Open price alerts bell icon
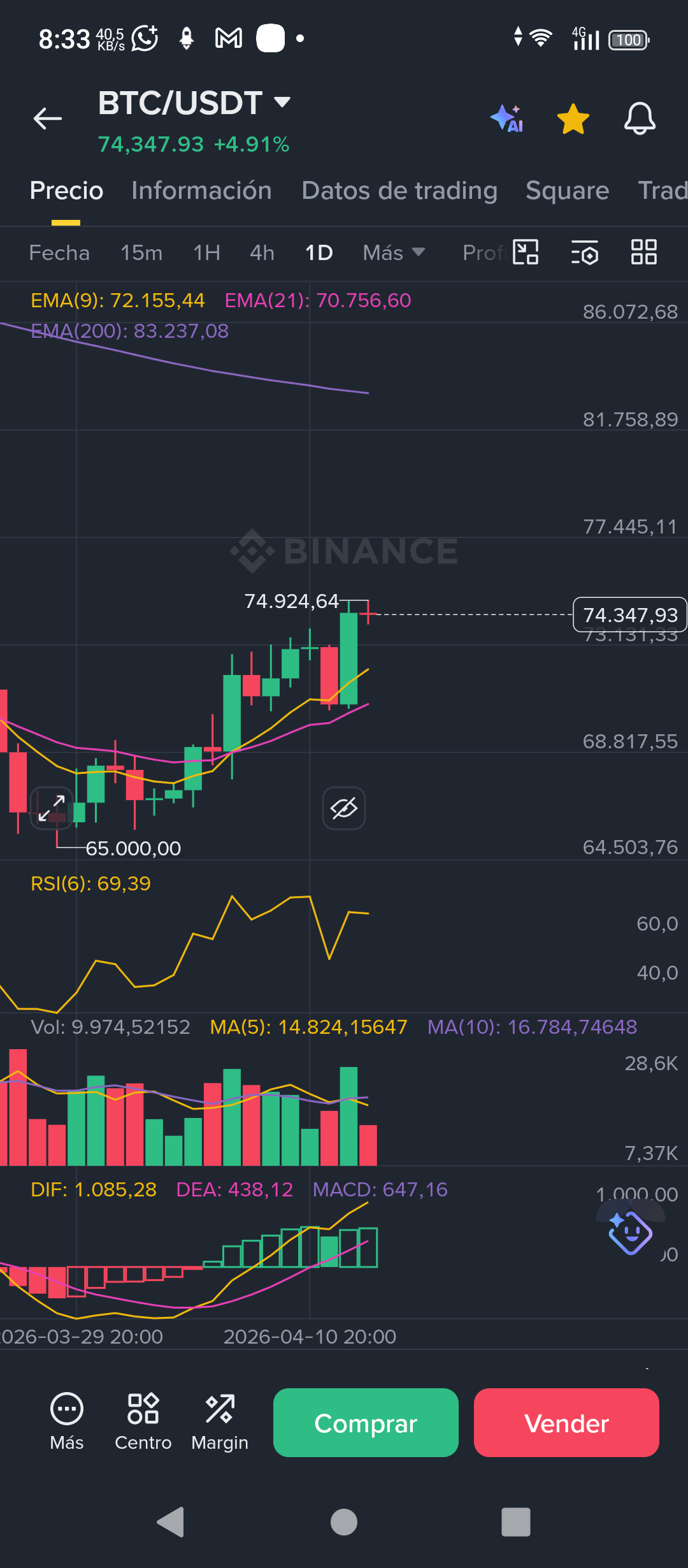 pos(640,119)
